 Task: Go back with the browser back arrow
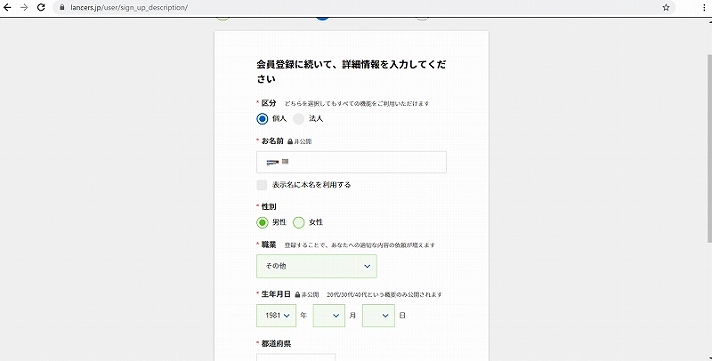tap(7, 7)
